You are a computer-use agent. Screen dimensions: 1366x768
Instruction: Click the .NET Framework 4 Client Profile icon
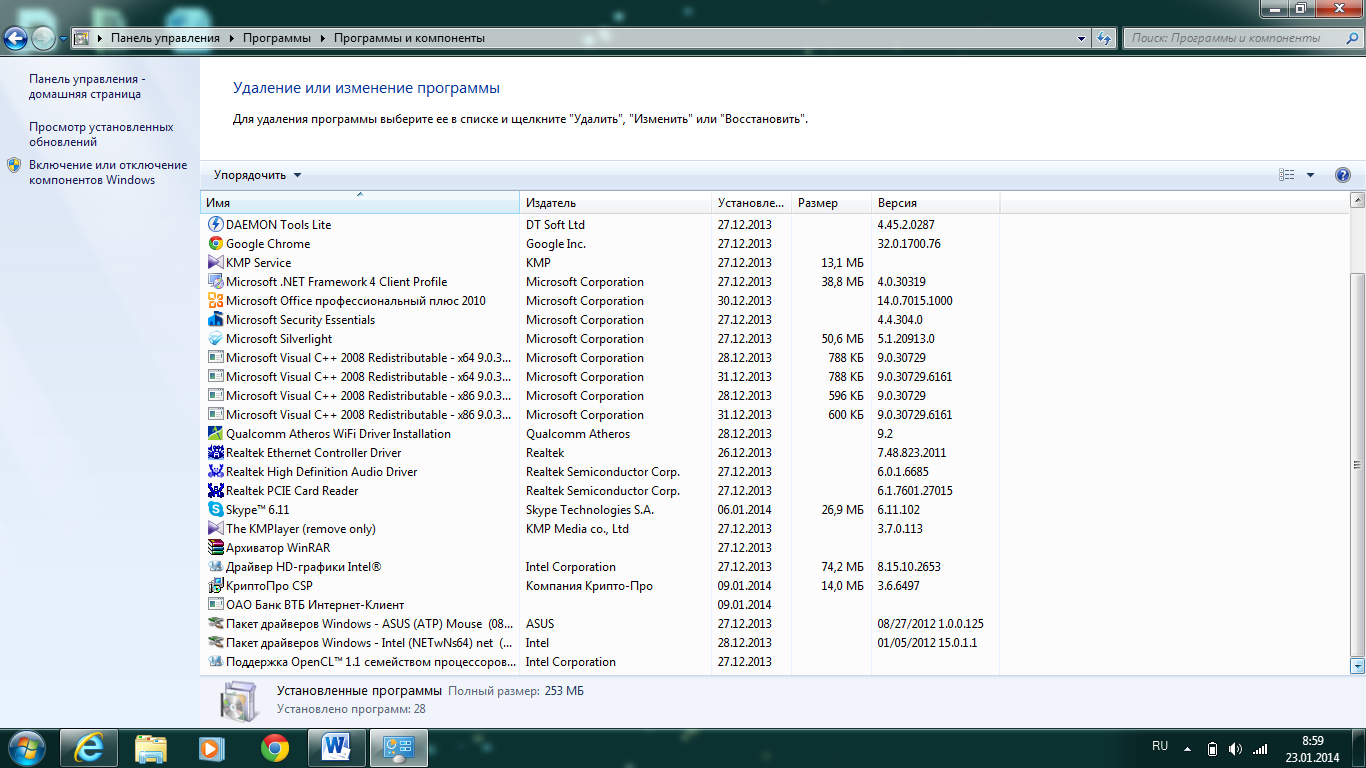point(215,282)
